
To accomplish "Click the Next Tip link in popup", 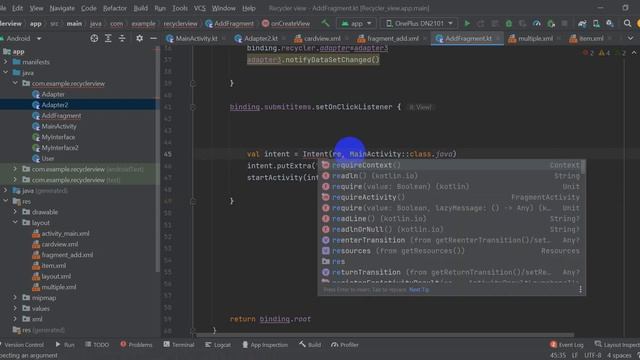I will [x=419, y=290].
